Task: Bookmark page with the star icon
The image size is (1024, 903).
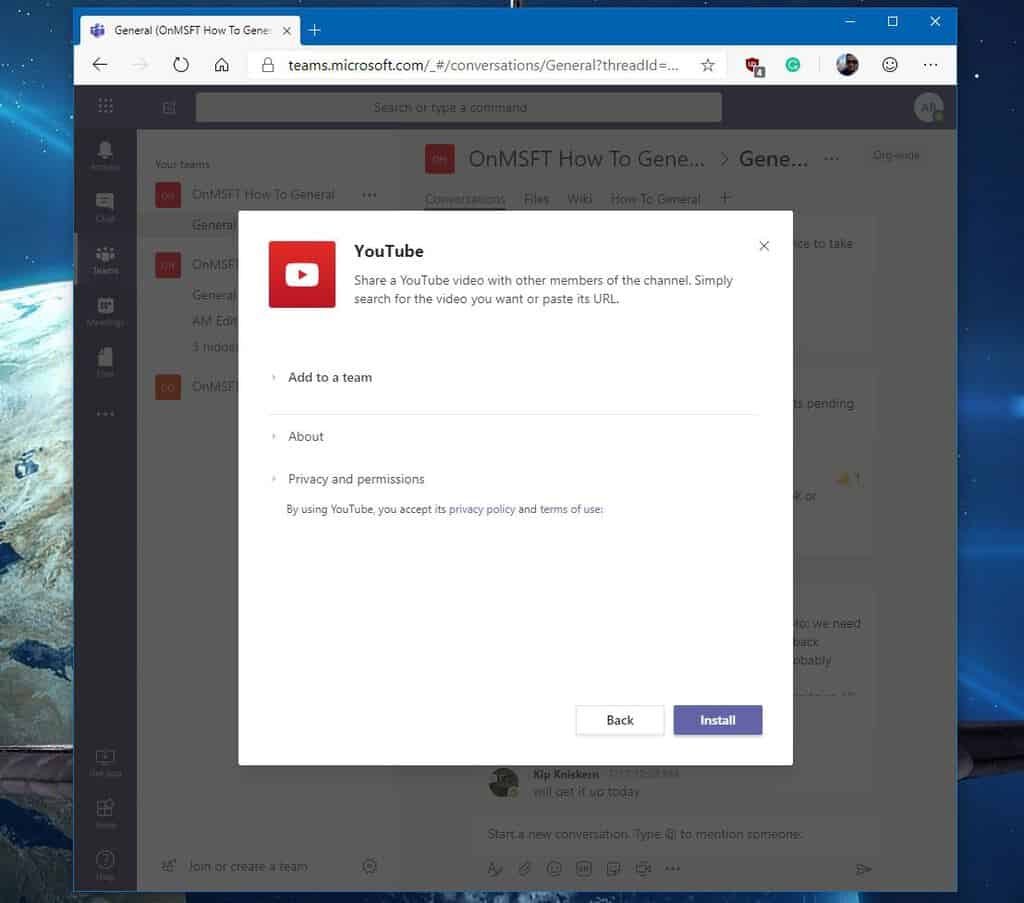Action: (x=707, y=65)
